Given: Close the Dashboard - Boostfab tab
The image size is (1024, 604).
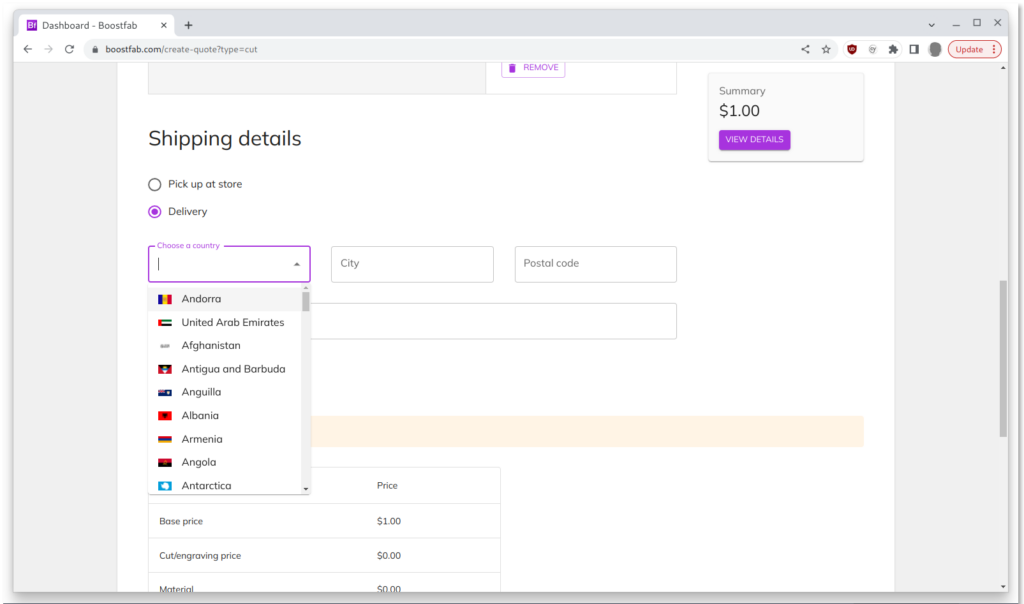Looking at the screenshot, I should point(163,25).
